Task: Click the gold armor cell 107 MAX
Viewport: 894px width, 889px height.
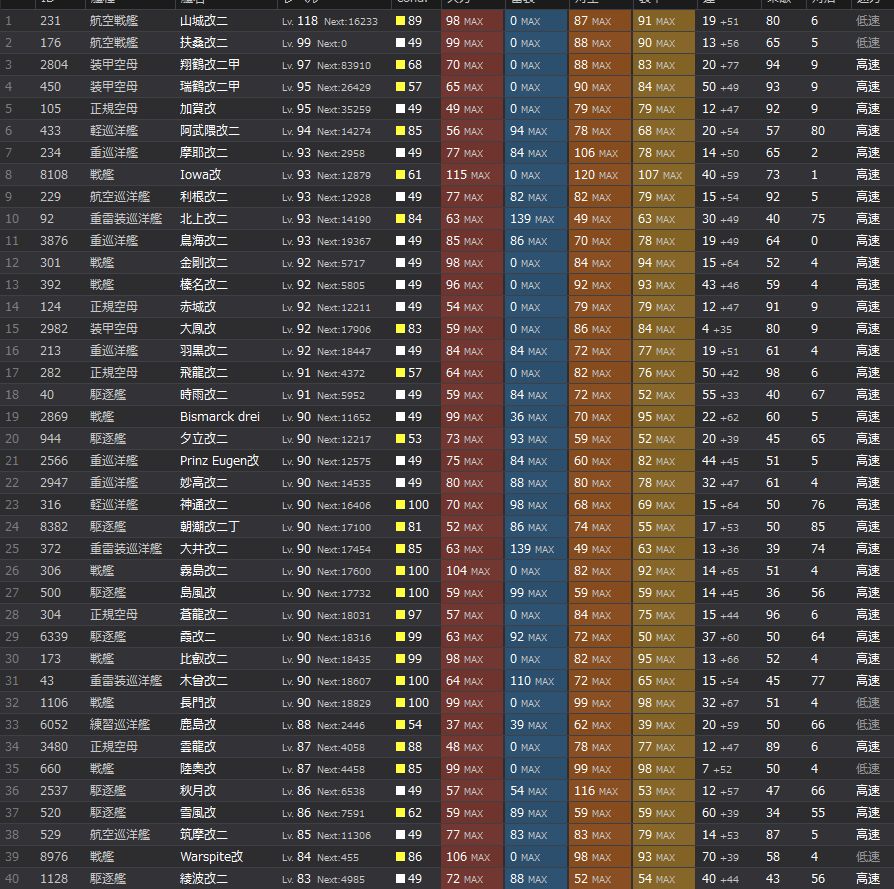Action: pos(664,175)
